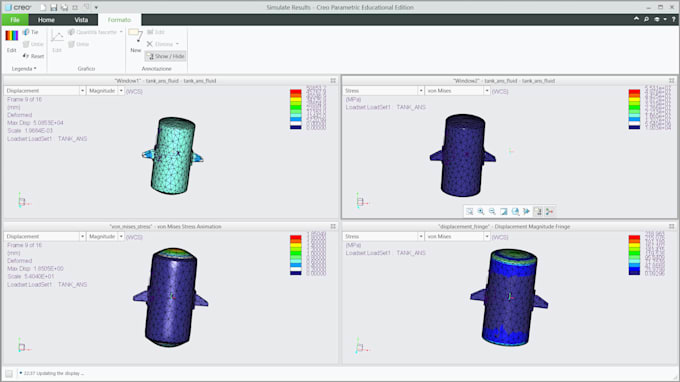The width and height of the screenshot is (680, 382).
Task: Click the learning connector cap icon
Action: [657, 19]
